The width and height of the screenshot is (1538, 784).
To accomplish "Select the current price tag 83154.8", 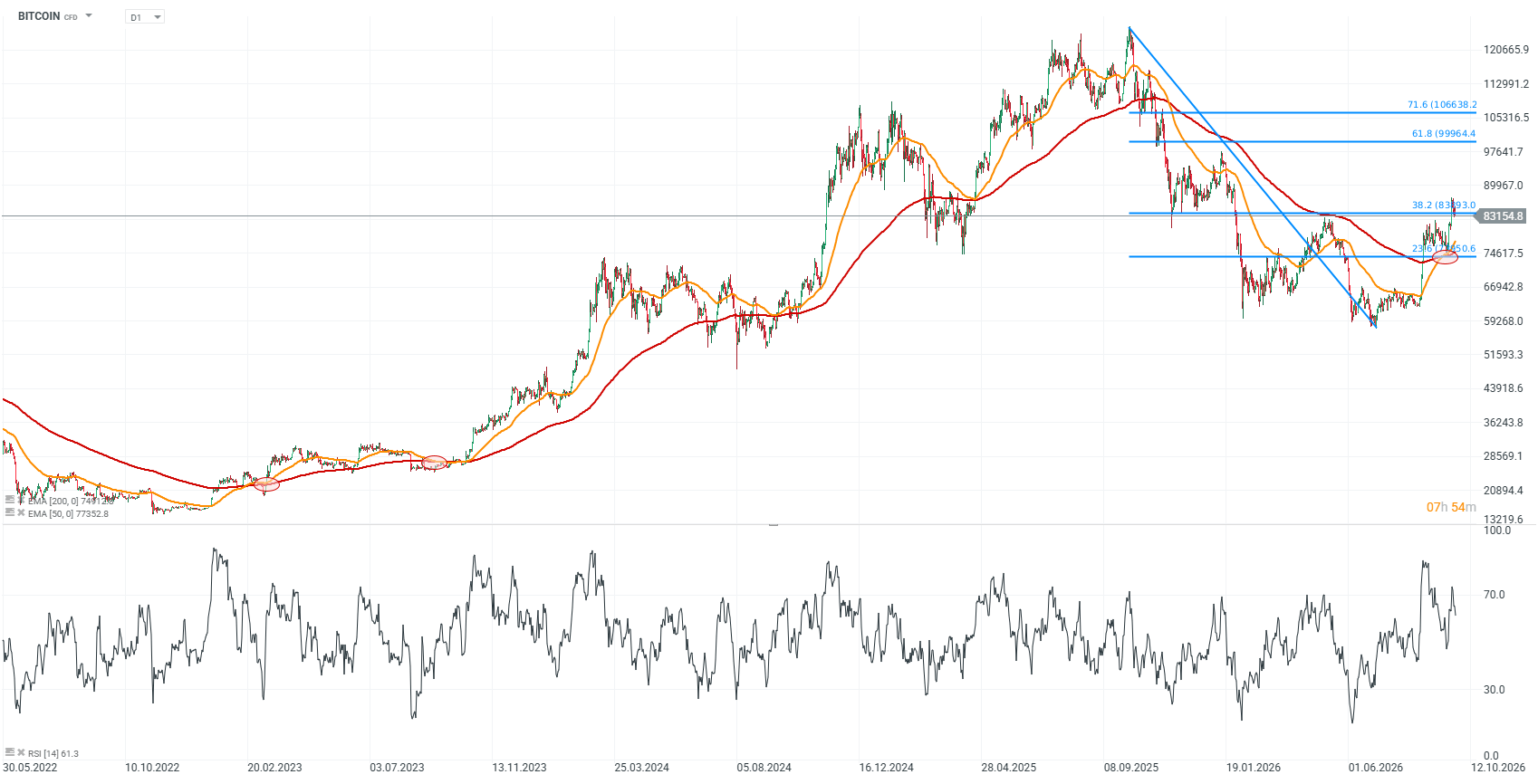I will pos(1503,216).
